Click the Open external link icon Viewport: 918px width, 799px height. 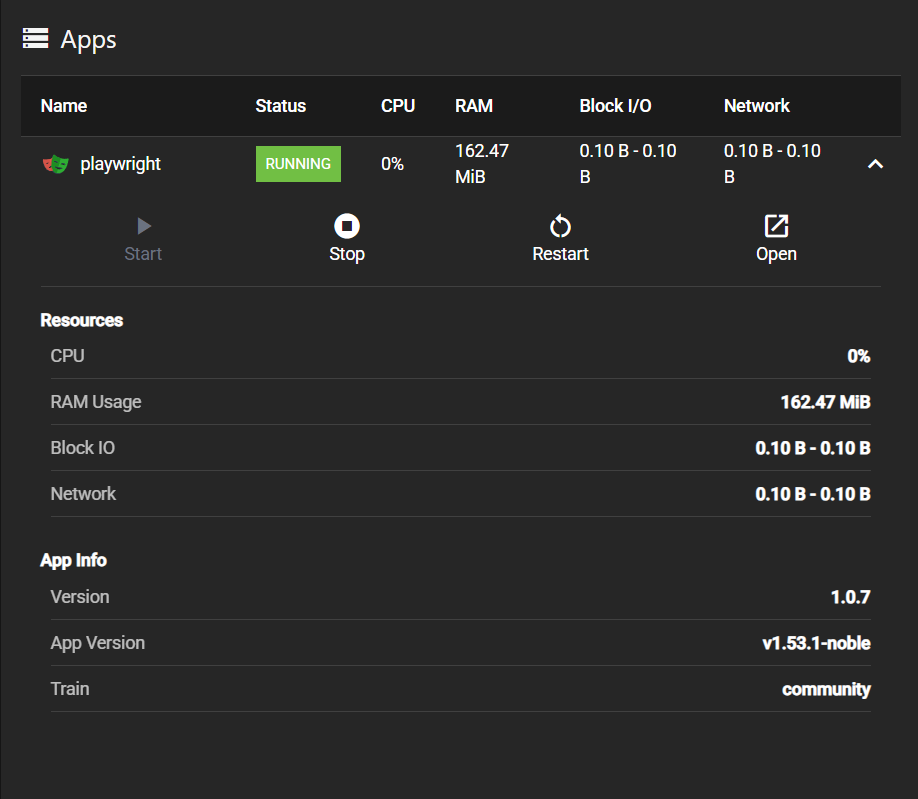pyautogui.click(x=776, y=226)
